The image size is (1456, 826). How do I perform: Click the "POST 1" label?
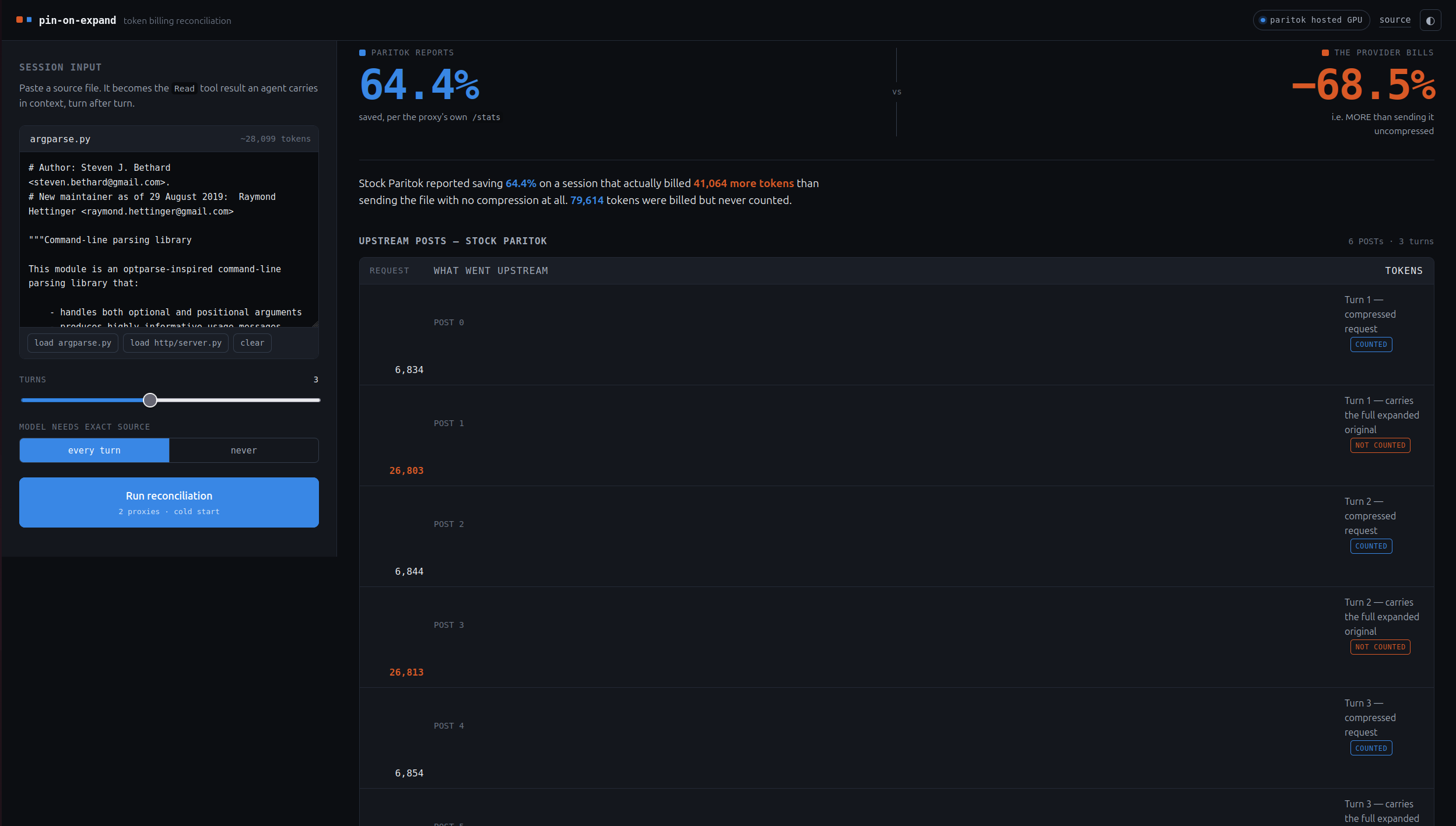tap(449, 424)
